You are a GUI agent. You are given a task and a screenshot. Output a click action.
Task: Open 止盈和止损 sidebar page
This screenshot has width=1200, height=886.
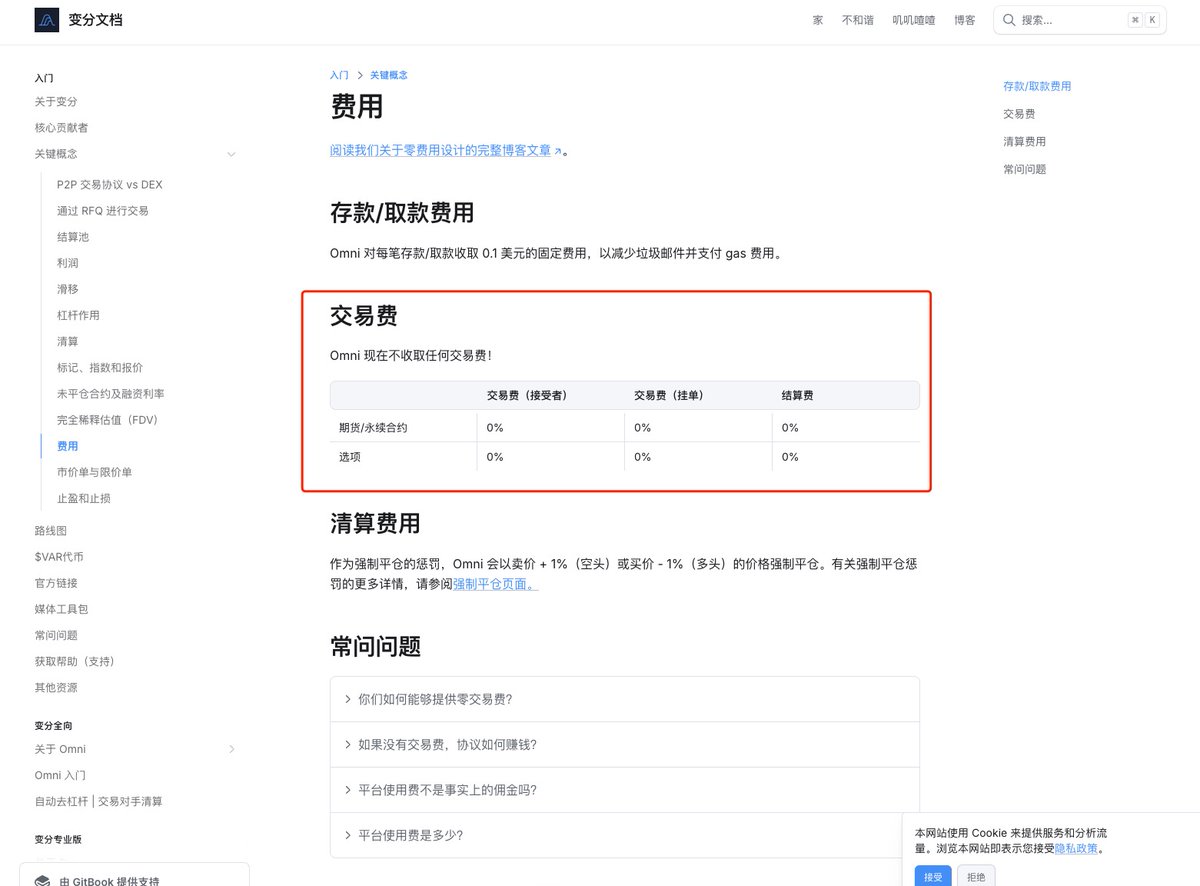pyautogui.click(x=84, y=498)
